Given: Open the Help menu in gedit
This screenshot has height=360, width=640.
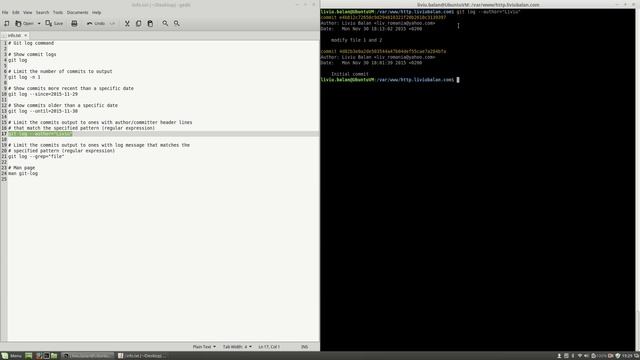Looking at the screenshot, I should (x=96, y=12).
